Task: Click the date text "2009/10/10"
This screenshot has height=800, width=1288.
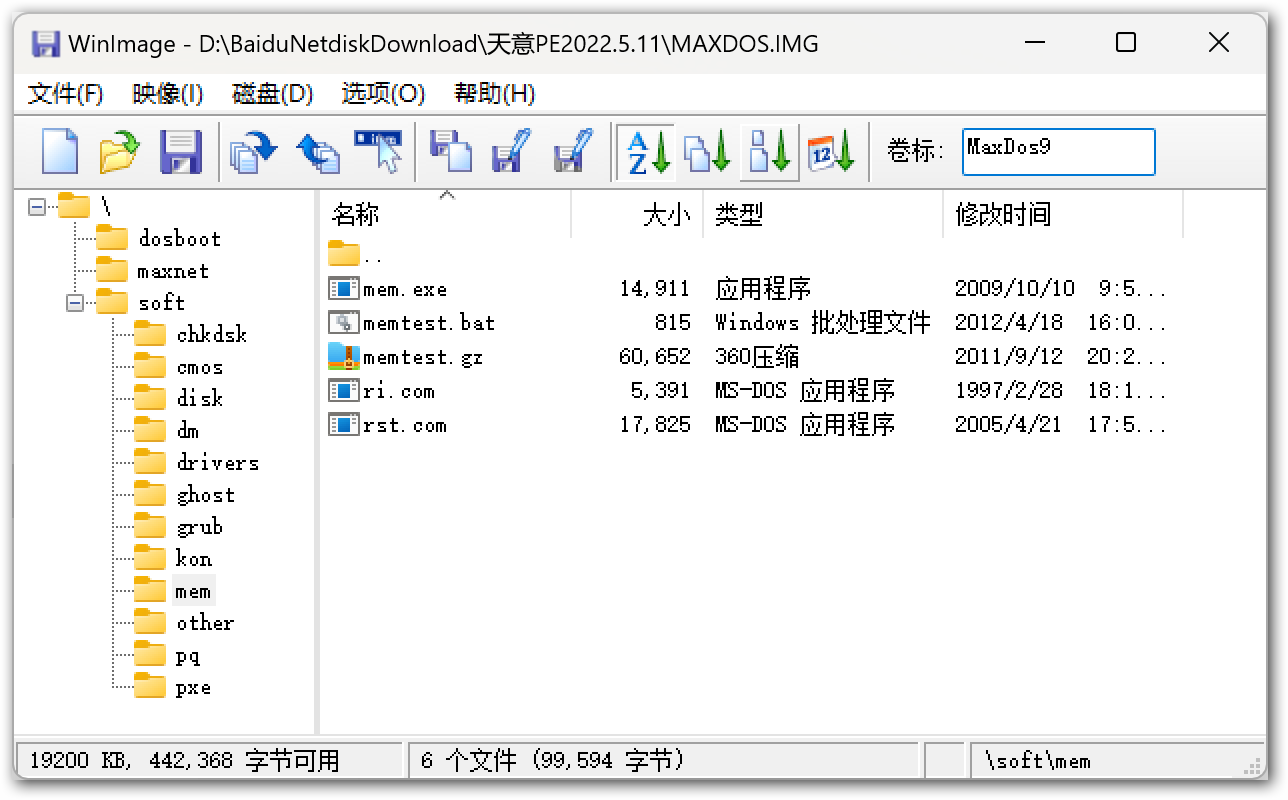Action: tap(1015, 289)
